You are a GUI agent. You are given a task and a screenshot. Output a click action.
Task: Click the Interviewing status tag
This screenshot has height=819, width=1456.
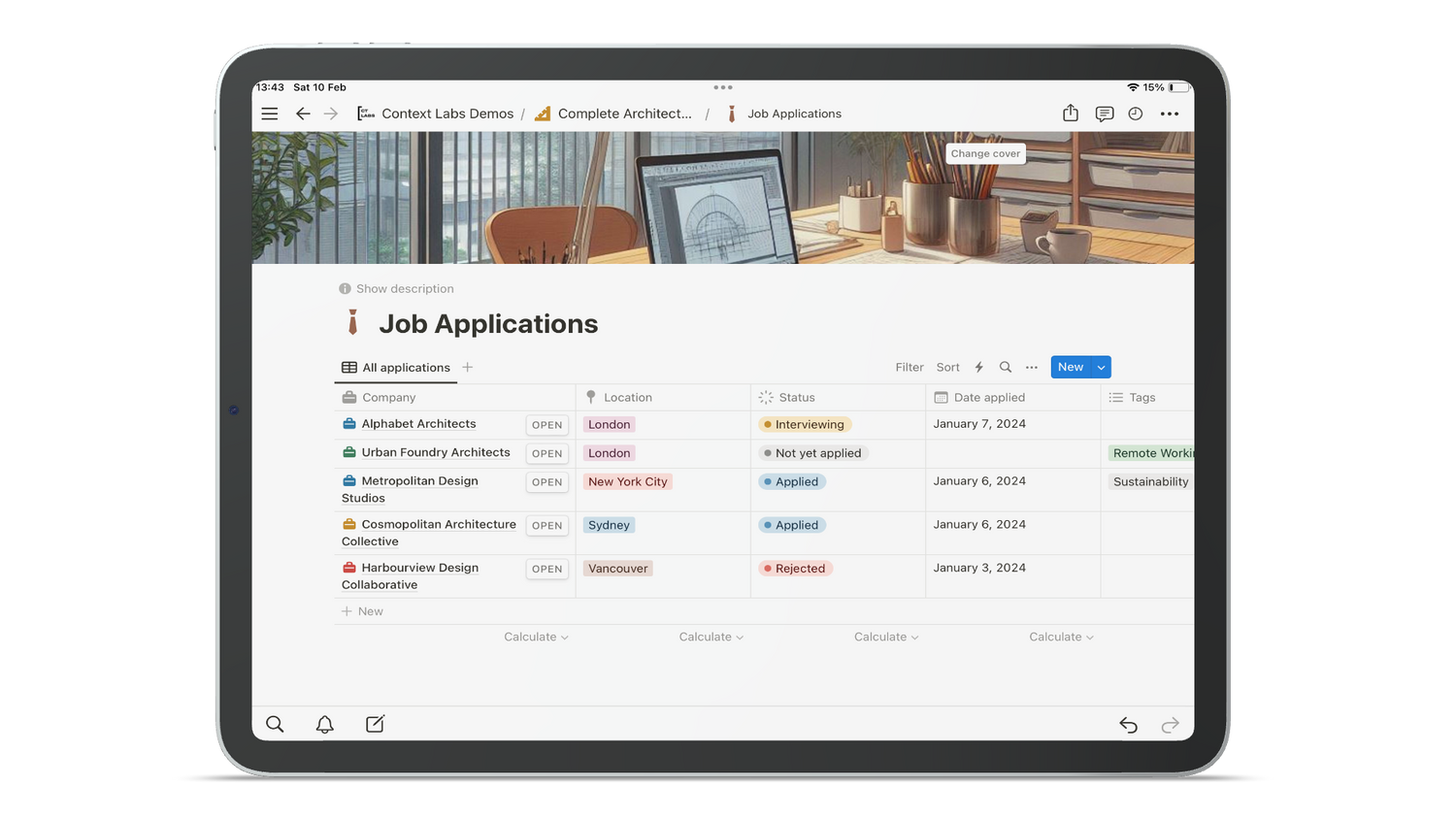pos(804,424)
